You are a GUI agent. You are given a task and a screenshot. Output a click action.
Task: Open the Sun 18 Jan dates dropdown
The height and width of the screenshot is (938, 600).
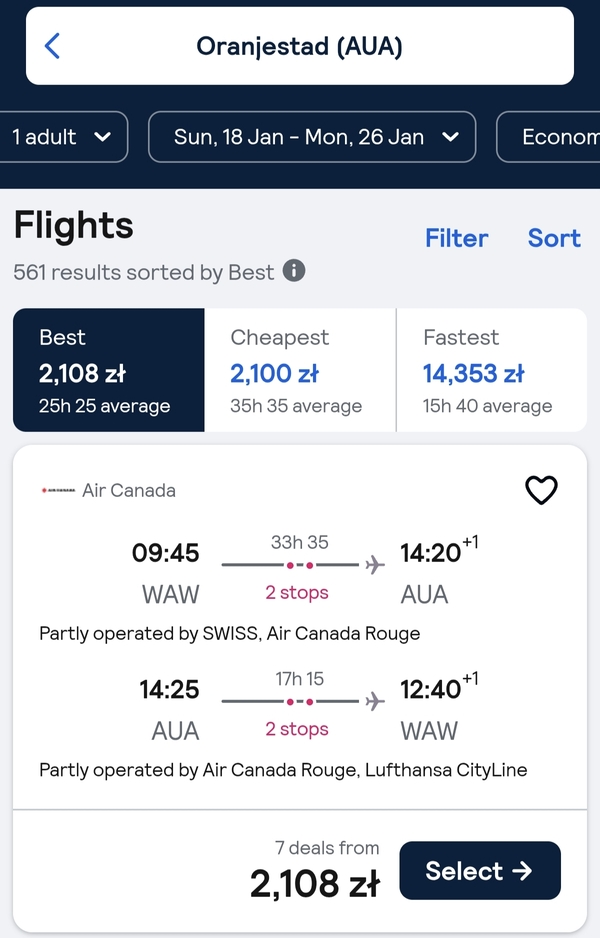click(x=312, y=137)
